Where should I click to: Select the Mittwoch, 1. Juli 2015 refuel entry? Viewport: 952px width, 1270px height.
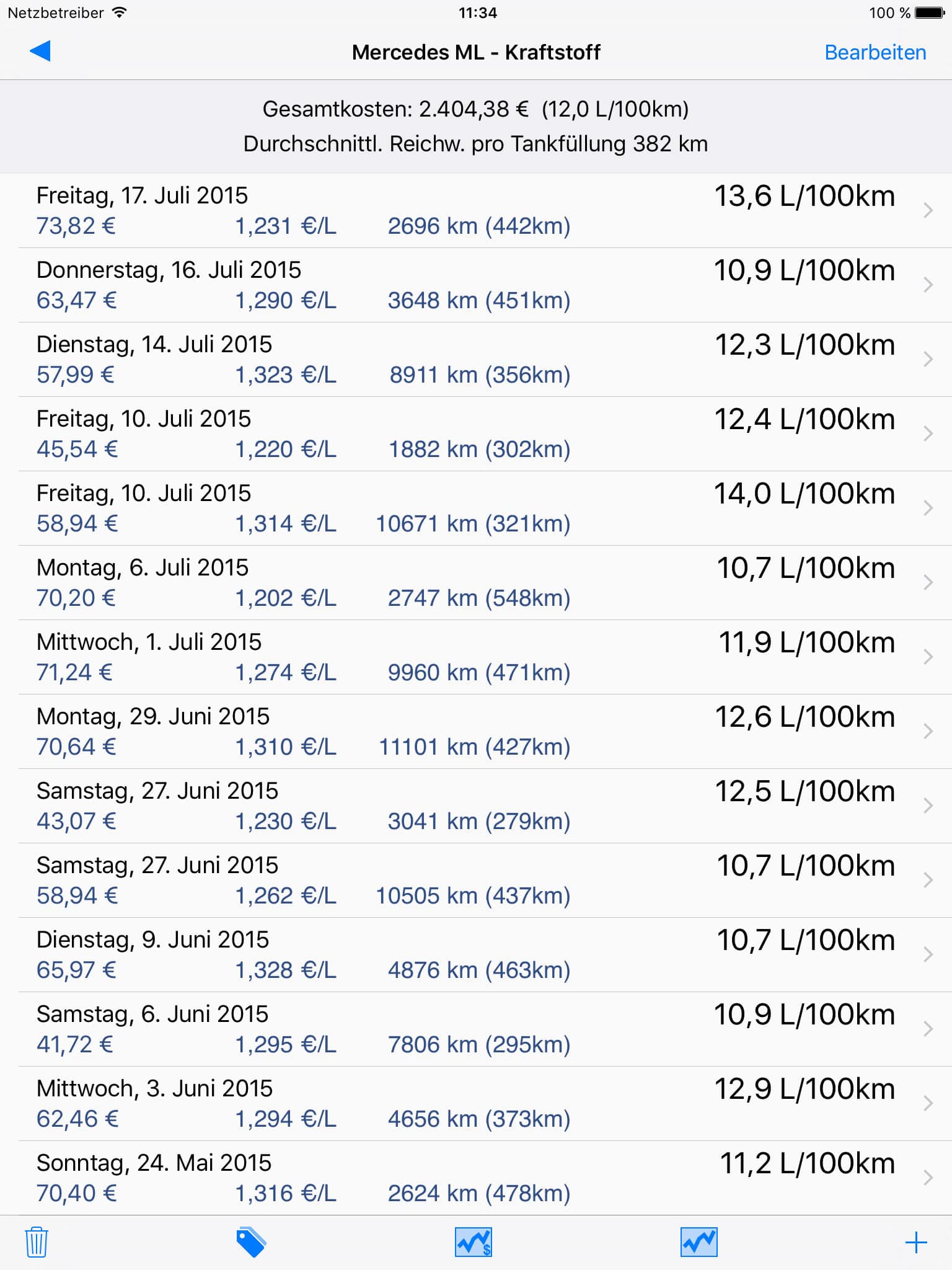click(476, 657)
